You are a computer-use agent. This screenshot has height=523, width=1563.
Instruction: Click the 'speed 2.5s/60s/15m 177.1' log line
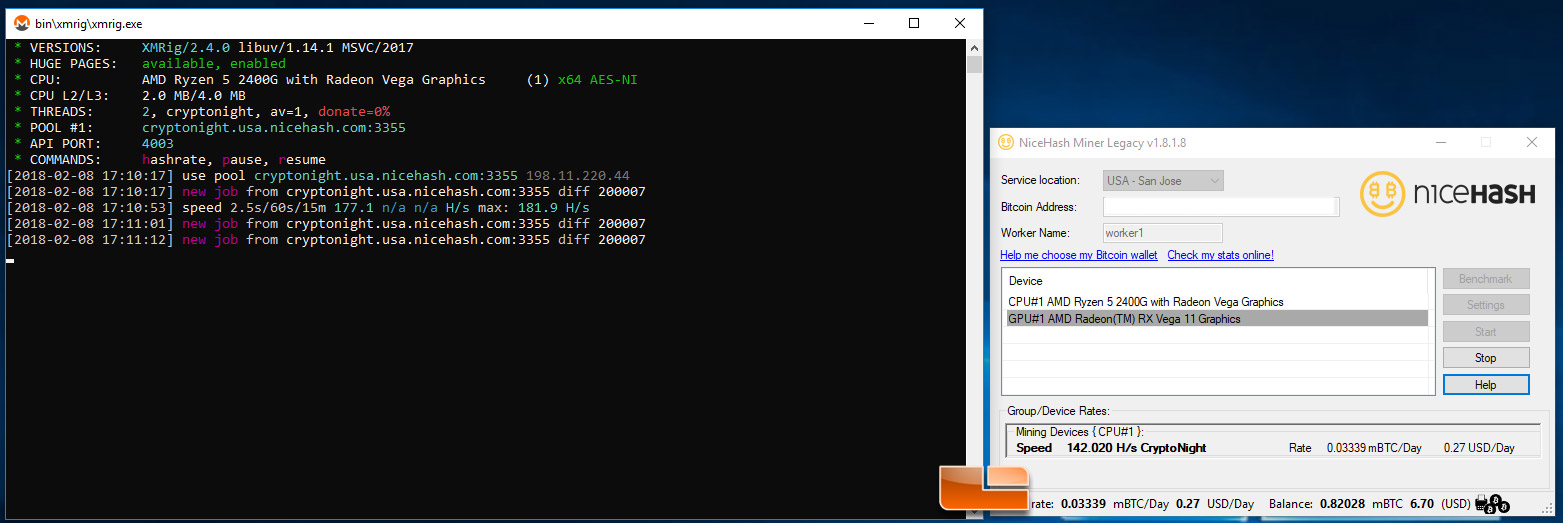click(x=298, y=208)
